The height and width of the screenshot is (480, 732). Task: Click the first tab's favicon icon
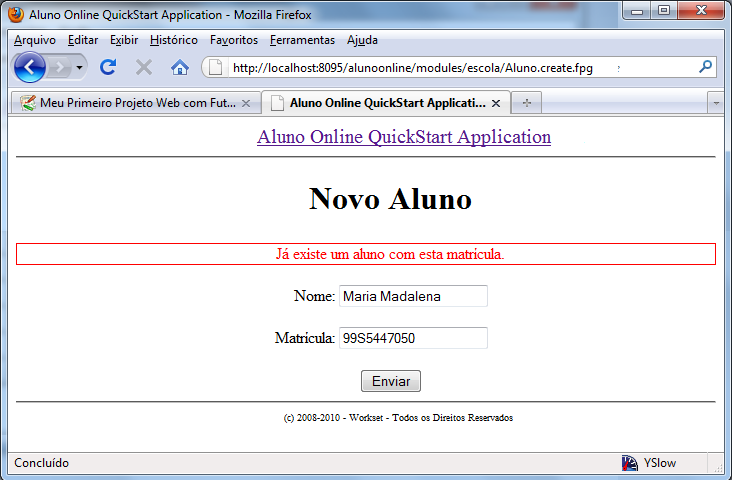coord(28,103)
